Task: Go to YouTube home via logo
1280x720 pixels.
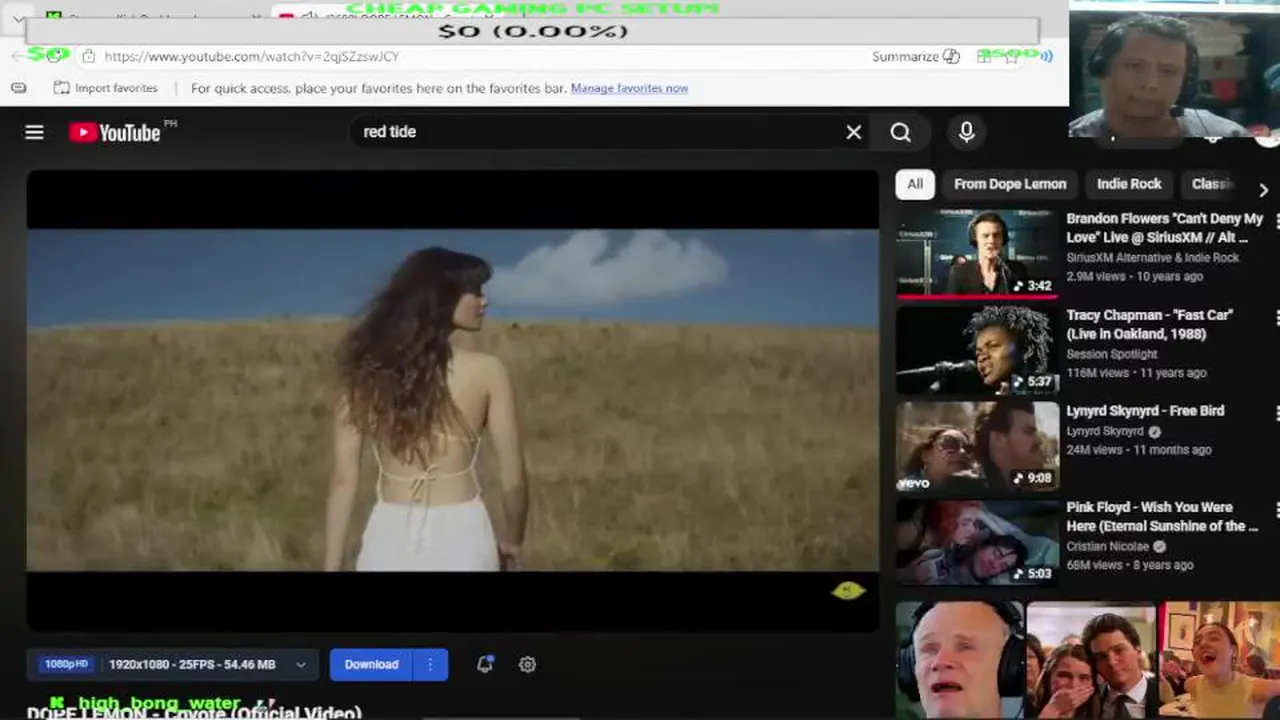Action: click(x=115, y=132)
